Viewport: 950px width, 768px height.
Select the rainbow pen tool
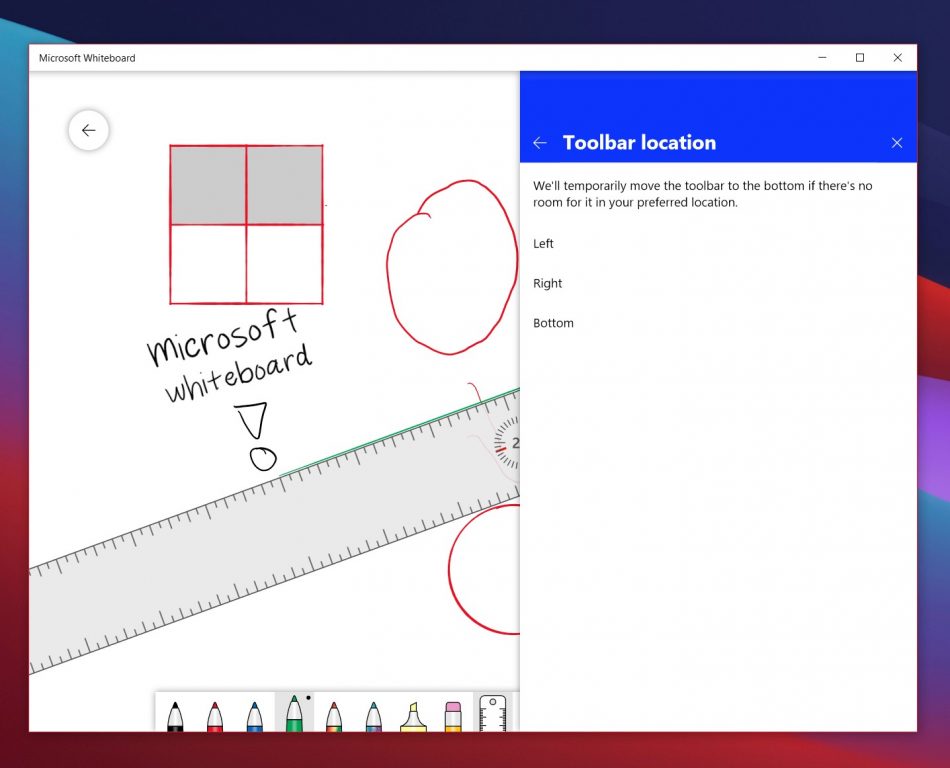point(334,715)
